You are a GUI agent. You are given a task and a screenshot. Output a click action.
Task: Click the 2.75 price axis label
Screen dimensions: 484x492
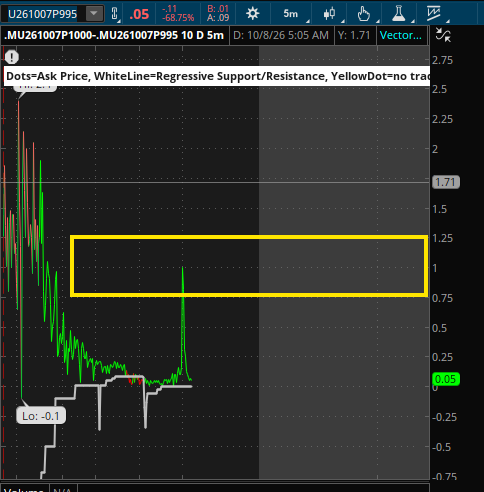[x=442, y=60]
